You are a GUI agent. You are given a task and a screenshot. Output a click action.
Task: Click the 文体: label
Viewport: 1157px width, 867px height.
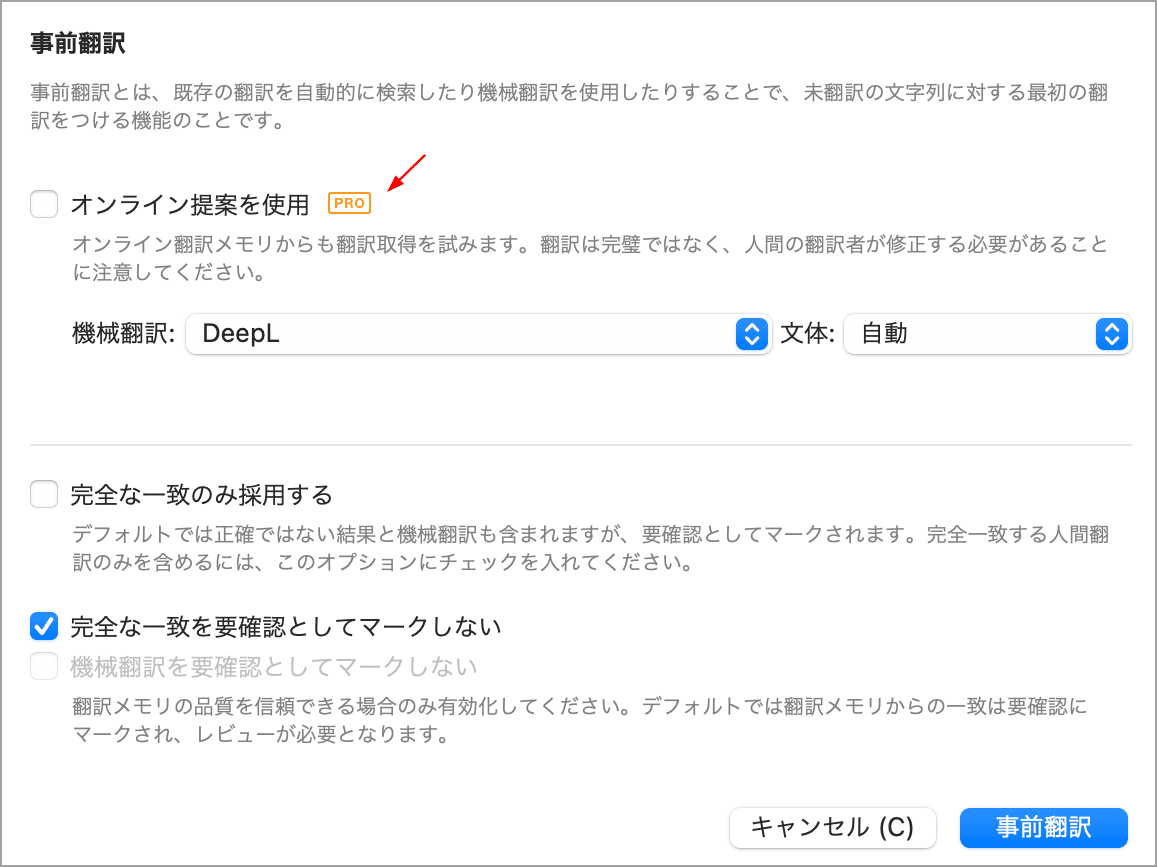click(807, 334)
